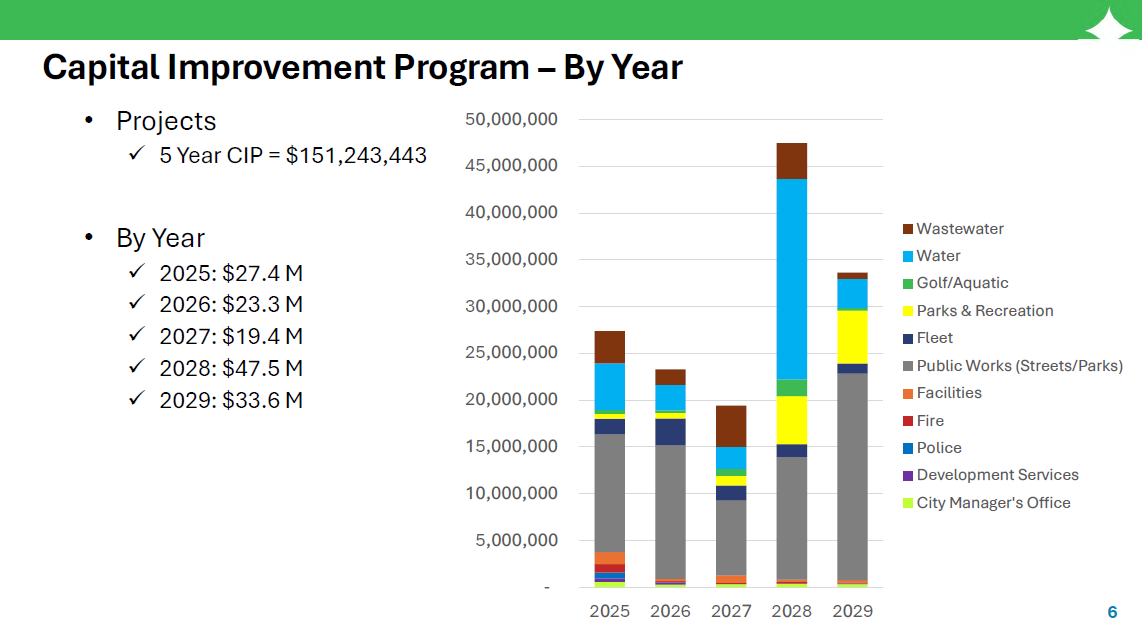Select the Fire legend swatch
1142x643 pixels.
[x=908, y=421]
